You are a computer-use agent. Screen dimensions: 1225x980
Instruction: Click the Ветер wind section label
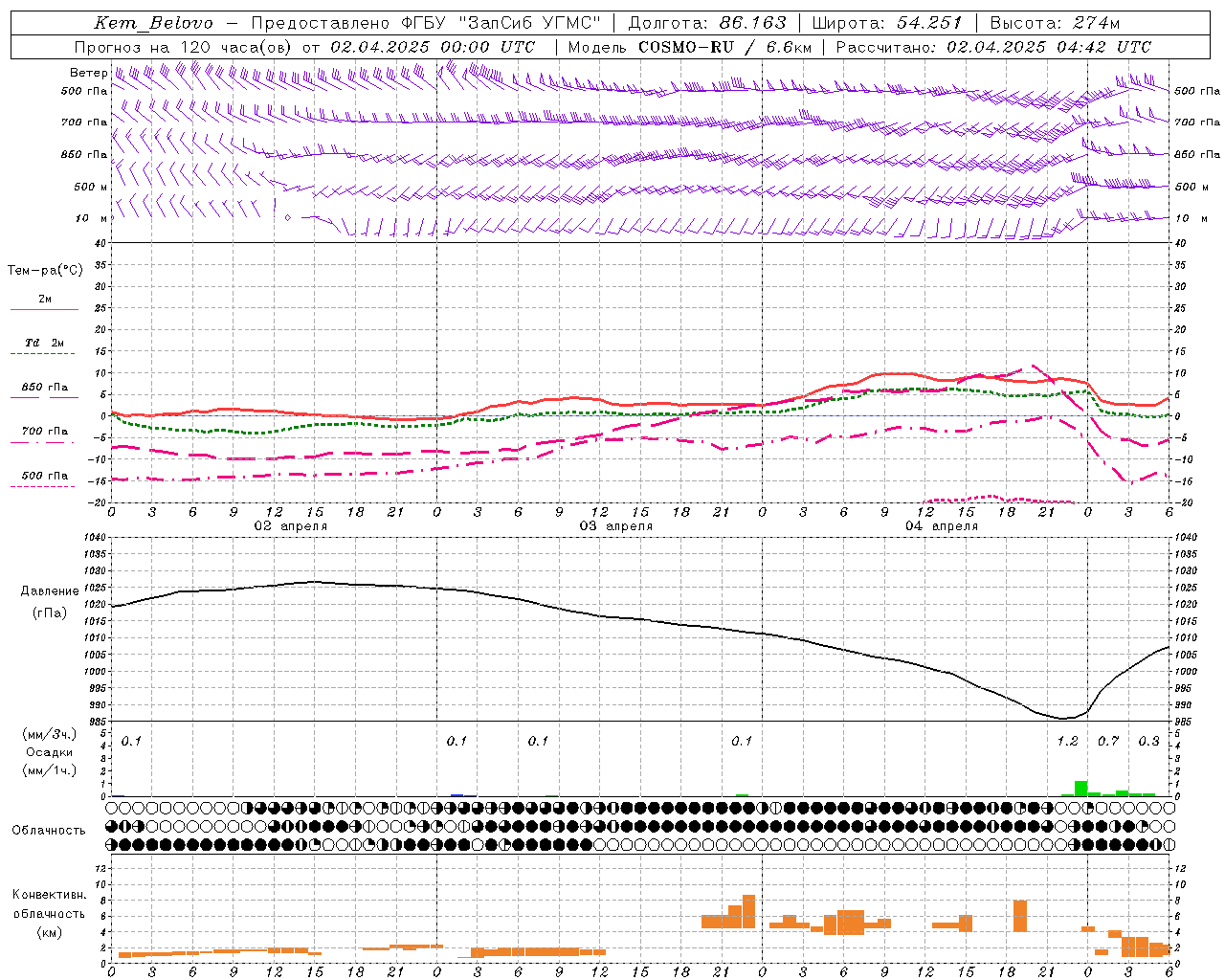click(x=88, y=73)
